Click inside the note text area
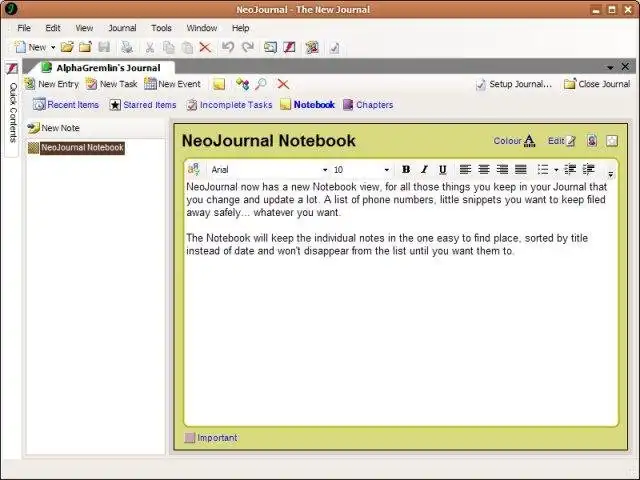640x480 pixels. 401,302
